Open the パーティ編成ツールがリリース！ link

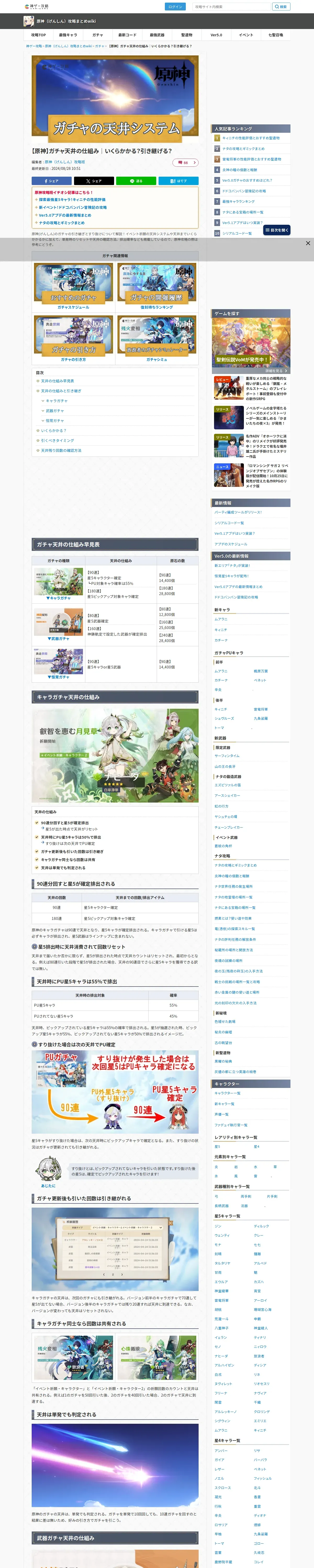(x=238, y=512)
